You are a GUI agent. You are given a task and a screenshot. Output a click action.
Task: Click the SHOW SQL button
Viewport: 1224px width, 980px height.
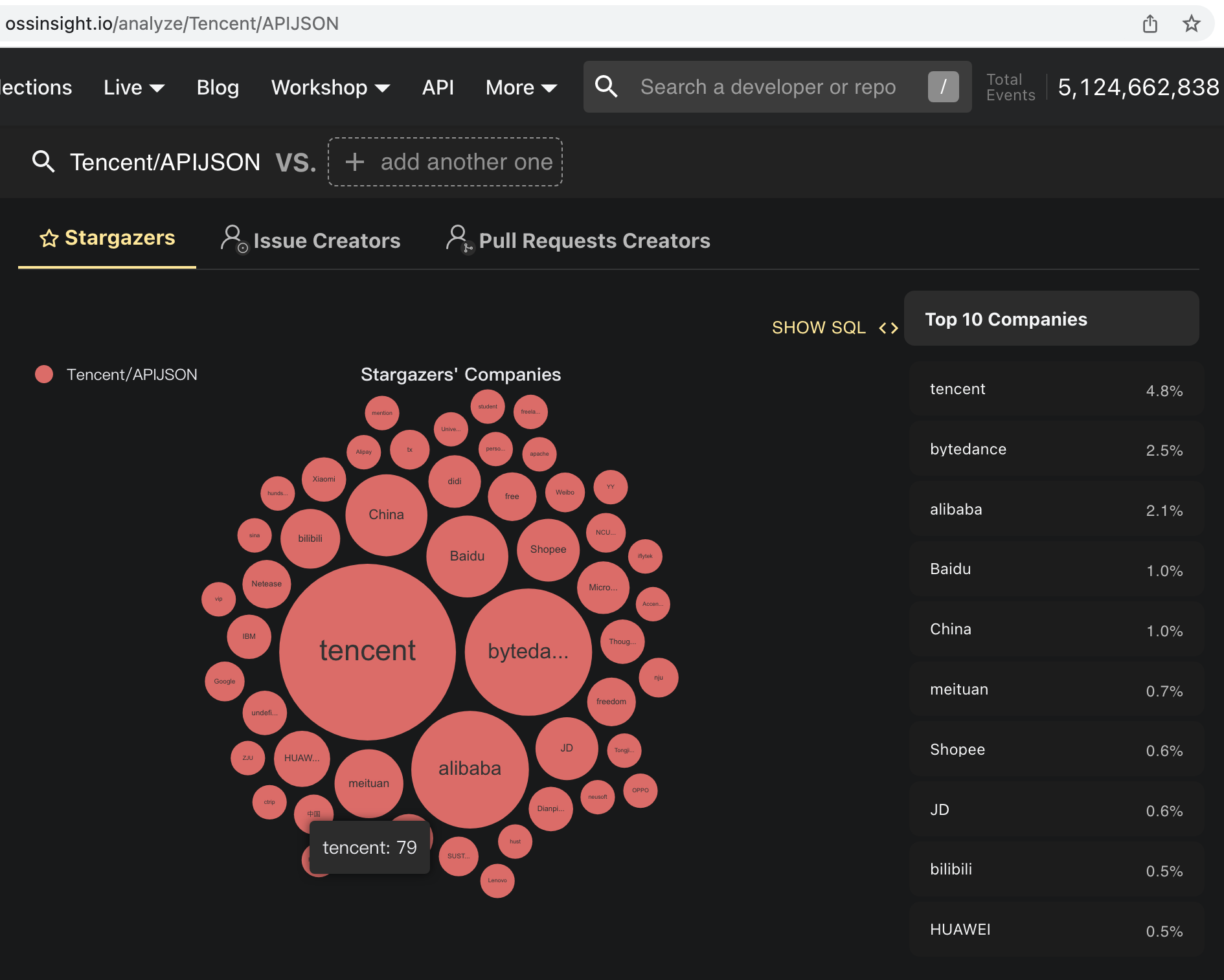(819, 328)
